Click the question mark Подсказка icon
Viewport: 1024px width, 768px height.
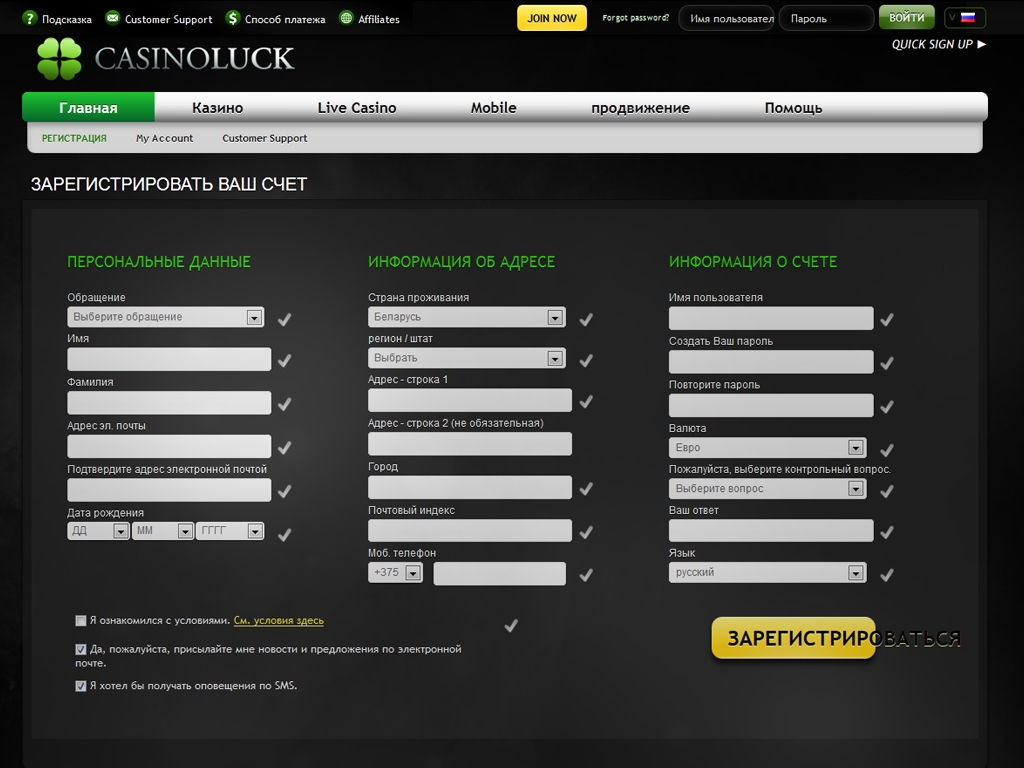[x=29, y=18]
